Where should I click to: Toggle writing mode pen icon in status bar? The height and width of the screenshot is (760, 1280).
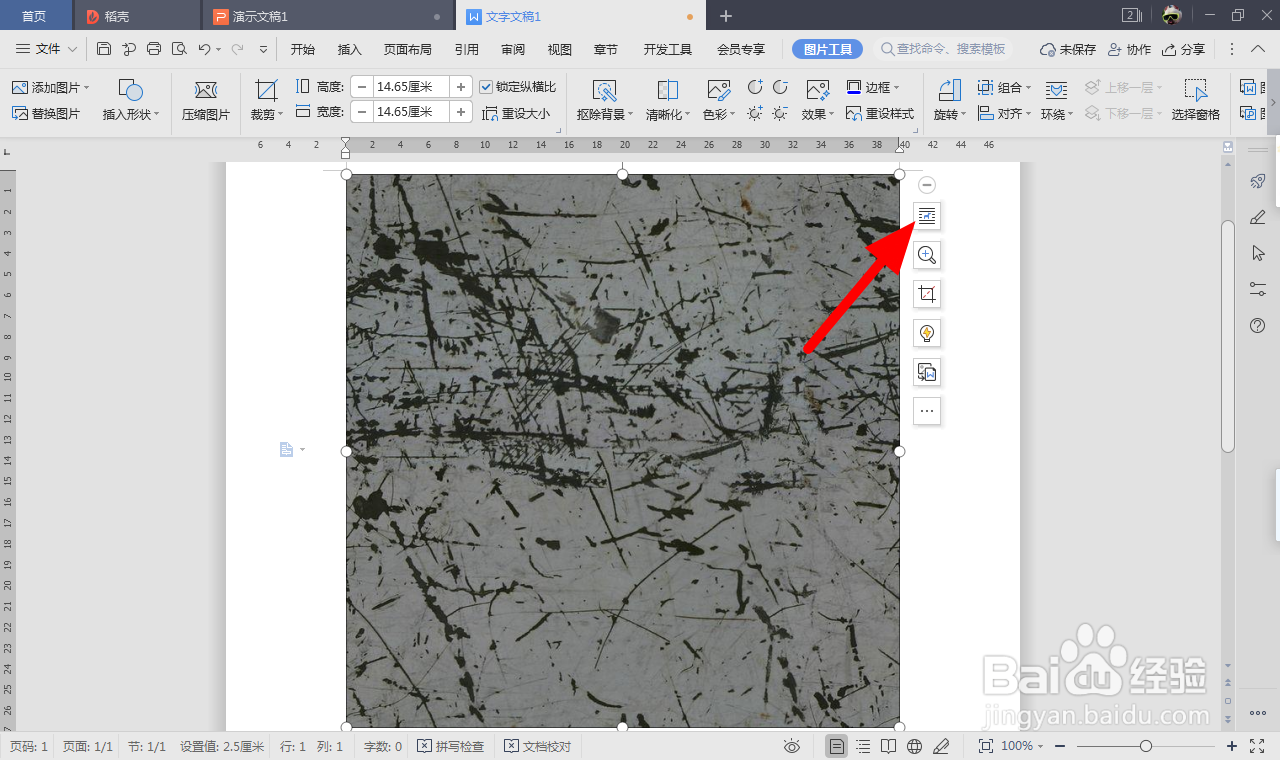click(941, 746)
